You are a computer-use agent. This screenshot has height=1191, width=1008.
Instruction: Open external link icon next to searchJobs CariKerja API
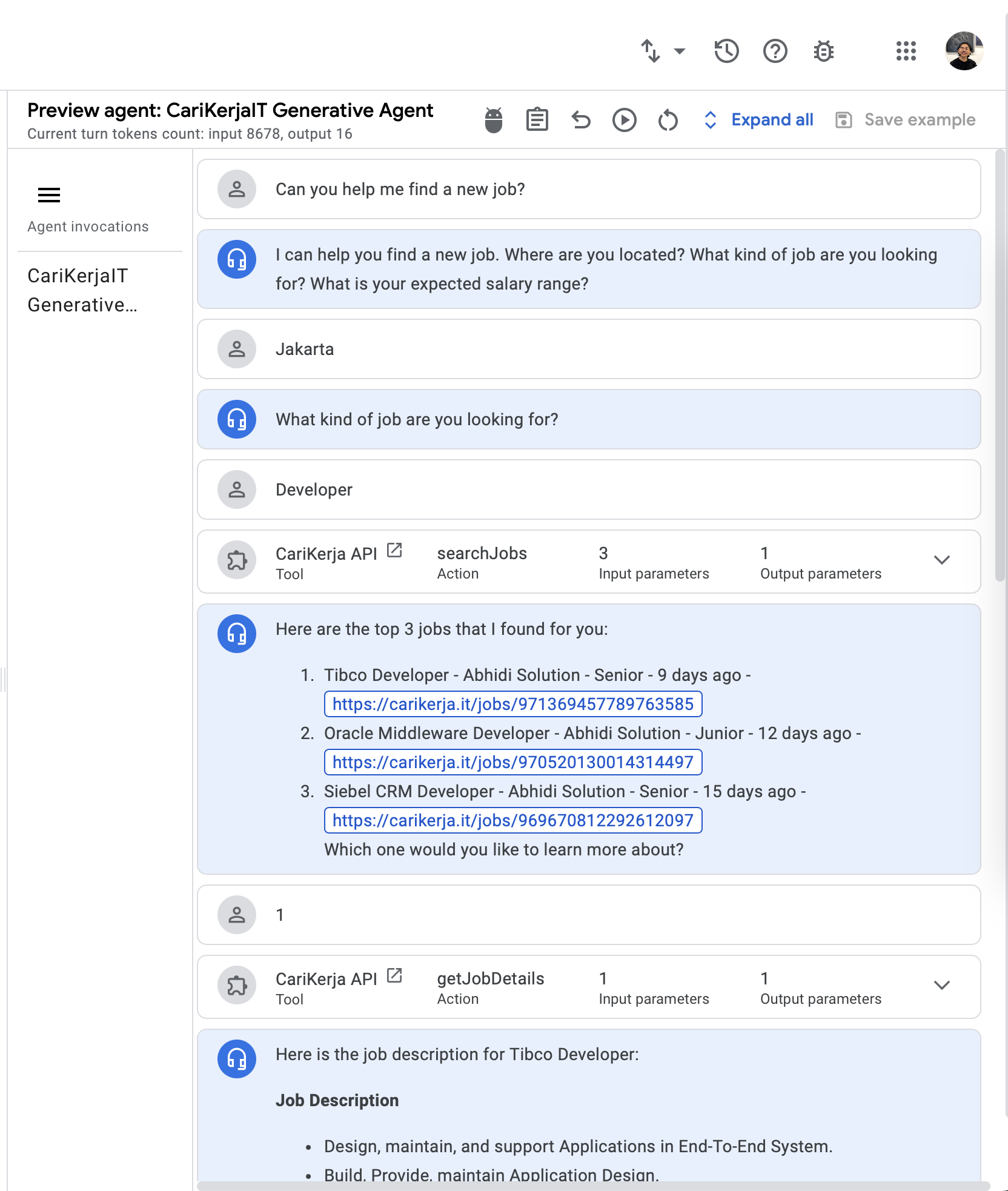point(394,551)
